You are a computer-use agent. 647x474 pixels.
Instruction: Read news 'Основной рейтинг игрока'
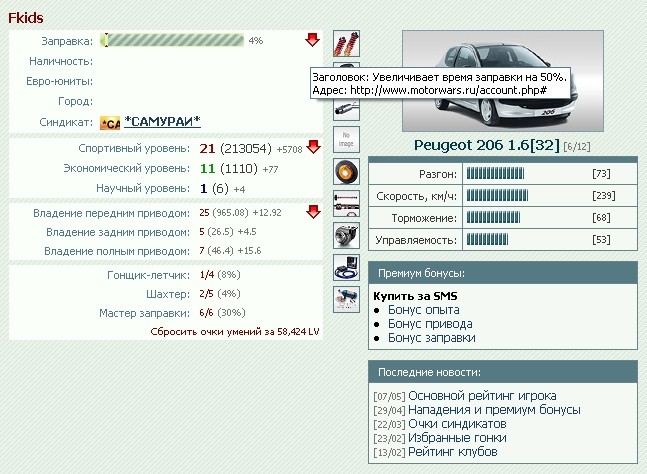482,396
